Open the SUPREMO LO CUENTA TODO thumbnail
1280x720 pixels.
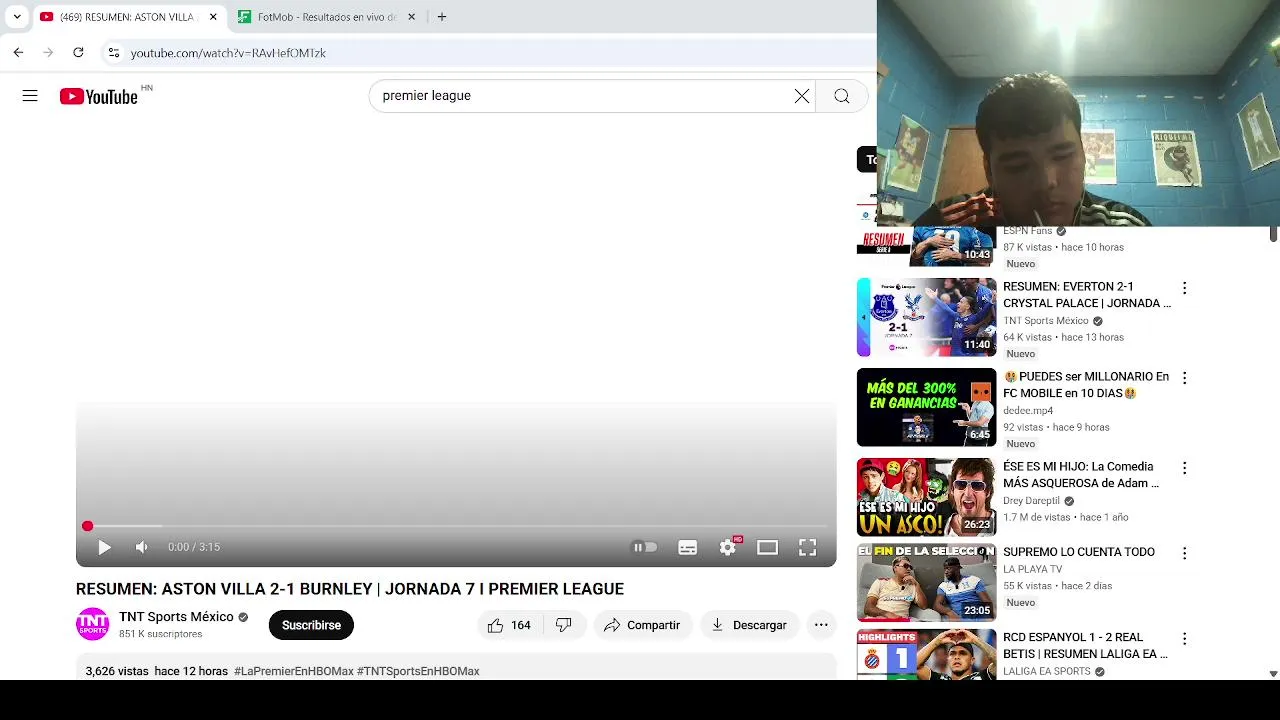pos(926,583)
